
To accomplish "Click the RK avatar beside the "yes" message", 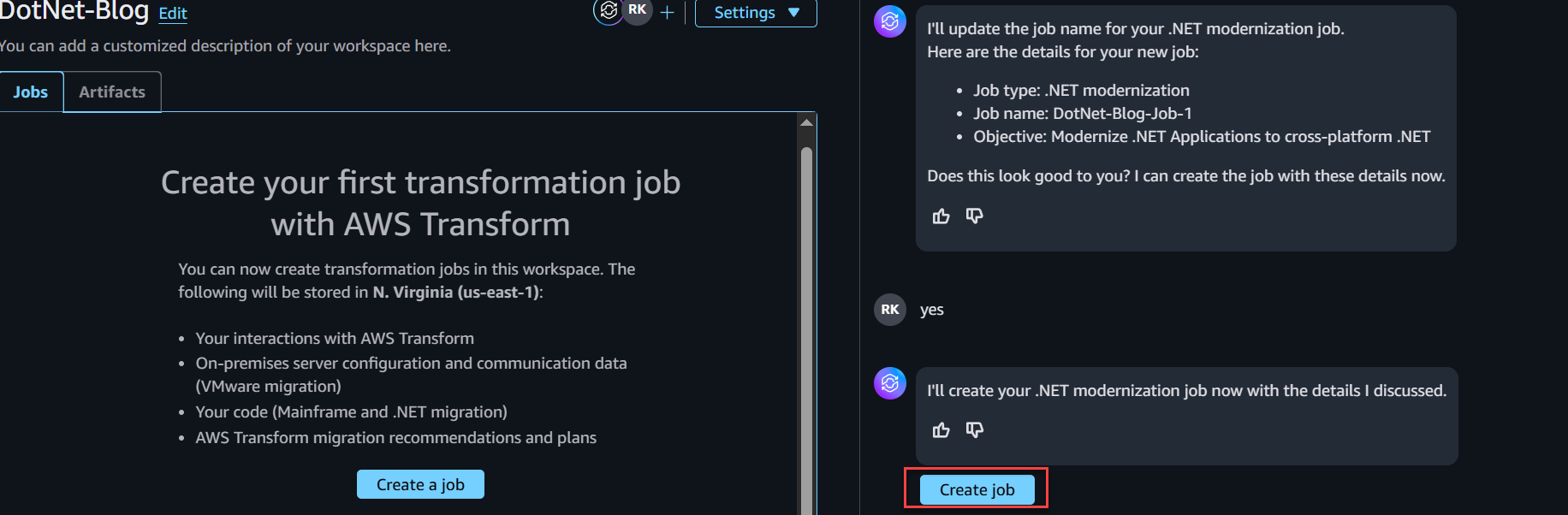I will pyautogui.click(x=890, y=310).
